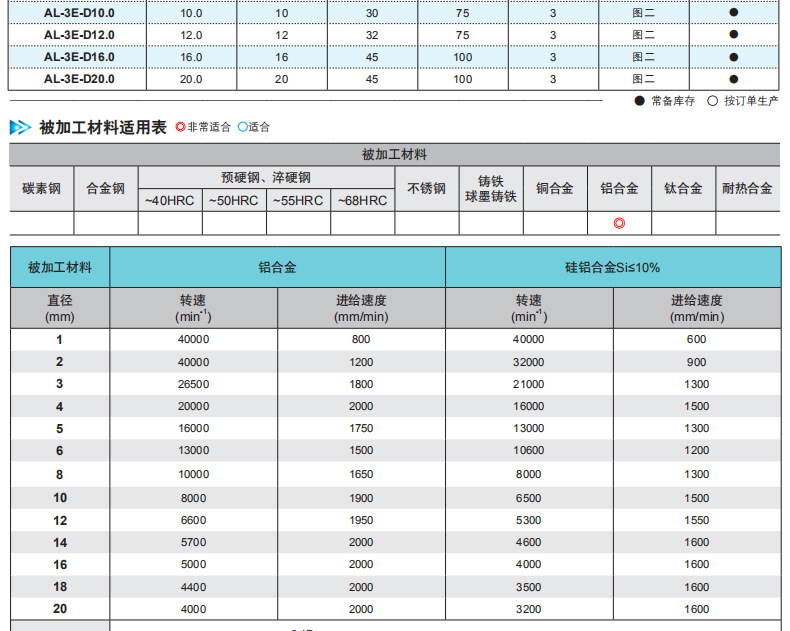Screen dimensions: 790x631
Task: Click the 直径 (mm) column header
Action: (x=60, y=308)
